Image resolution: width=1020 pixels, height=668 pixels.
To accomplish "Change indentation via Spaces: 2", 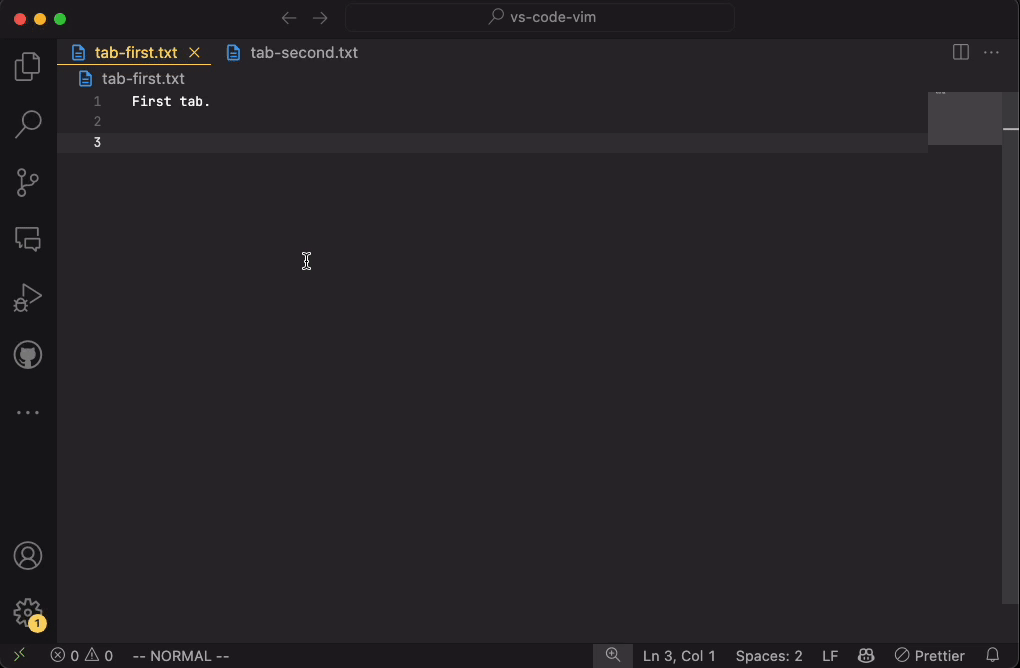I will point(768,656).
